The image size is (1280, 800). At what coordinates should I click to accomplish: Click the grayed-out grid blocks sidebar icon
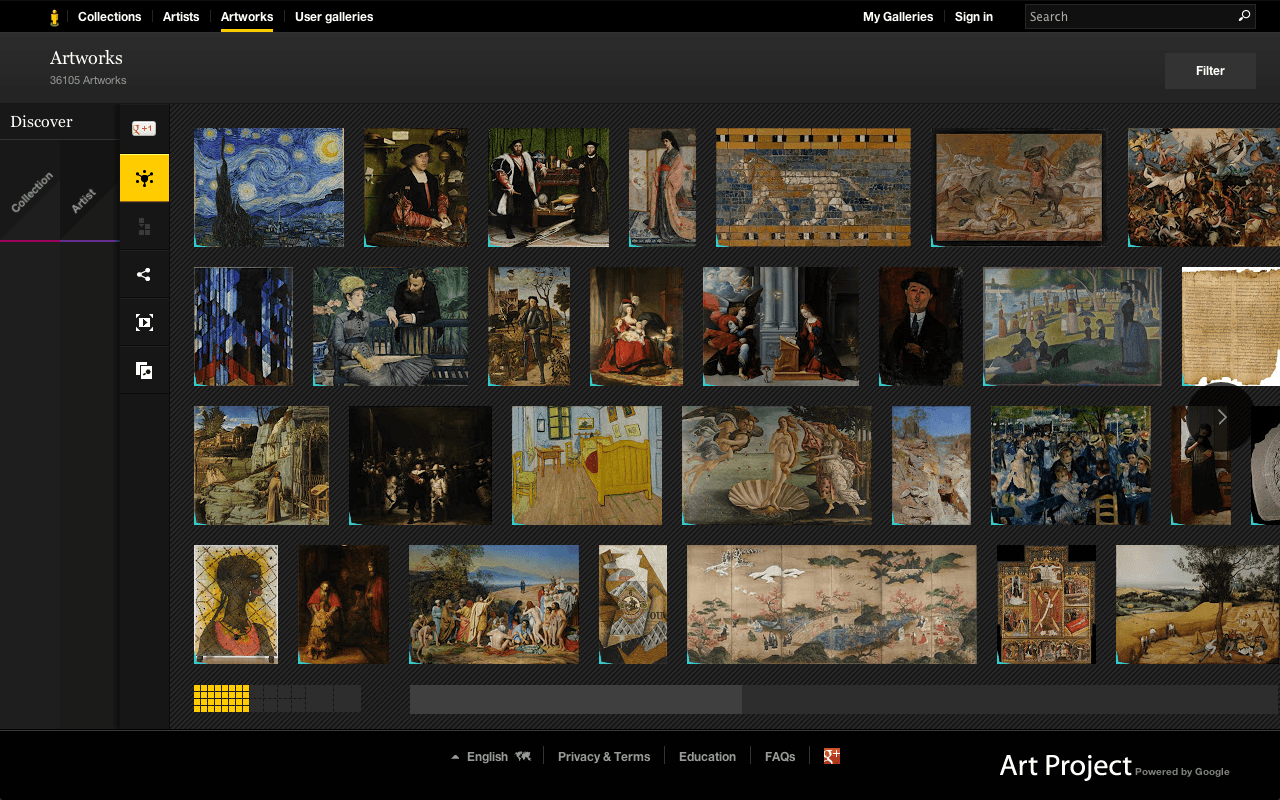point(144,227)
